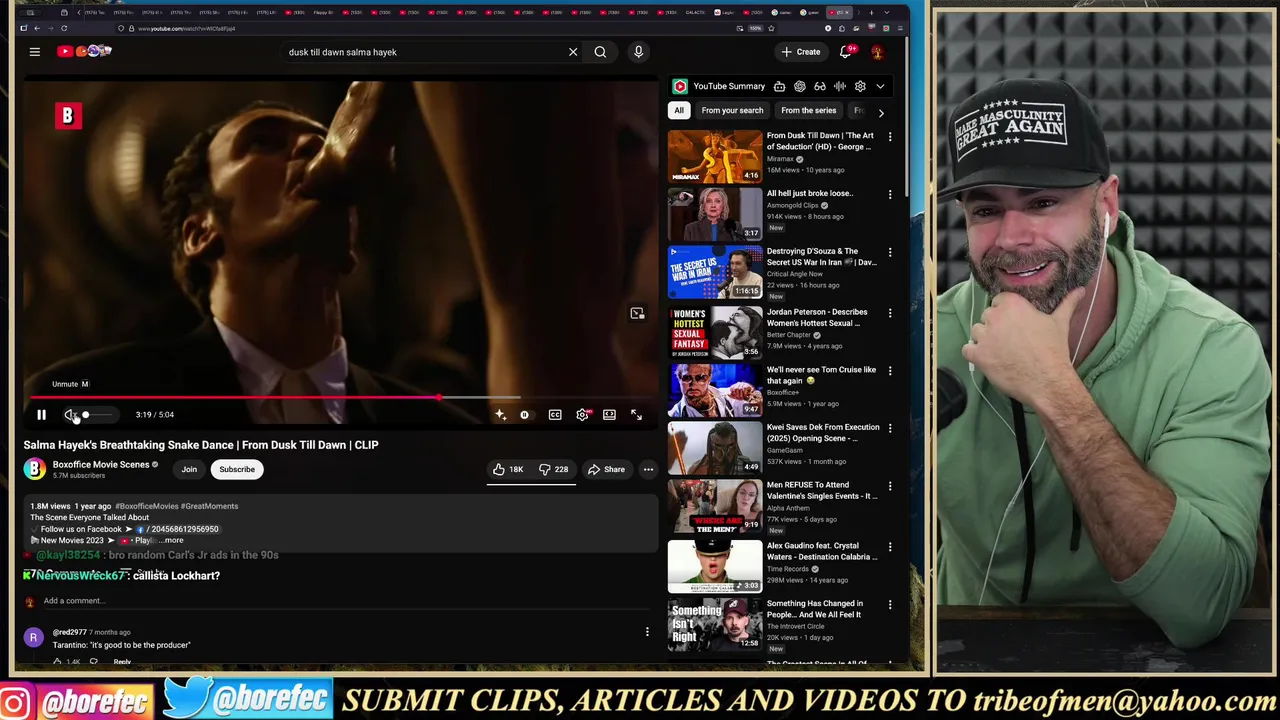Viewport: 1280px width, 720px height.
Task: Unmute the video with the speaker icon
Action: click(x=70, y=414)
